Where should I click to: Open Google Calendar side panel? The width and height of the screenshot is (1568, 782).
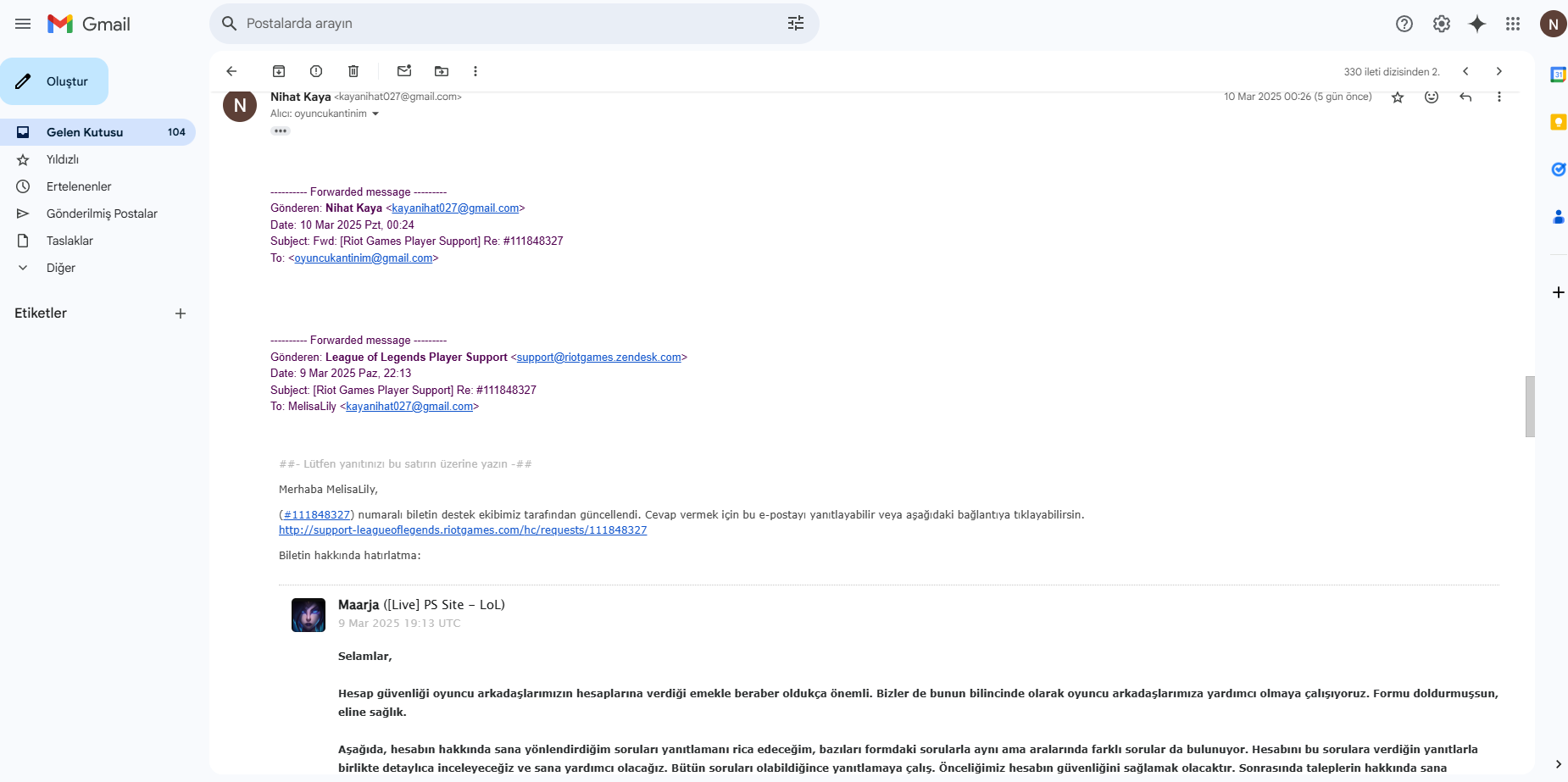(1558, 75)
